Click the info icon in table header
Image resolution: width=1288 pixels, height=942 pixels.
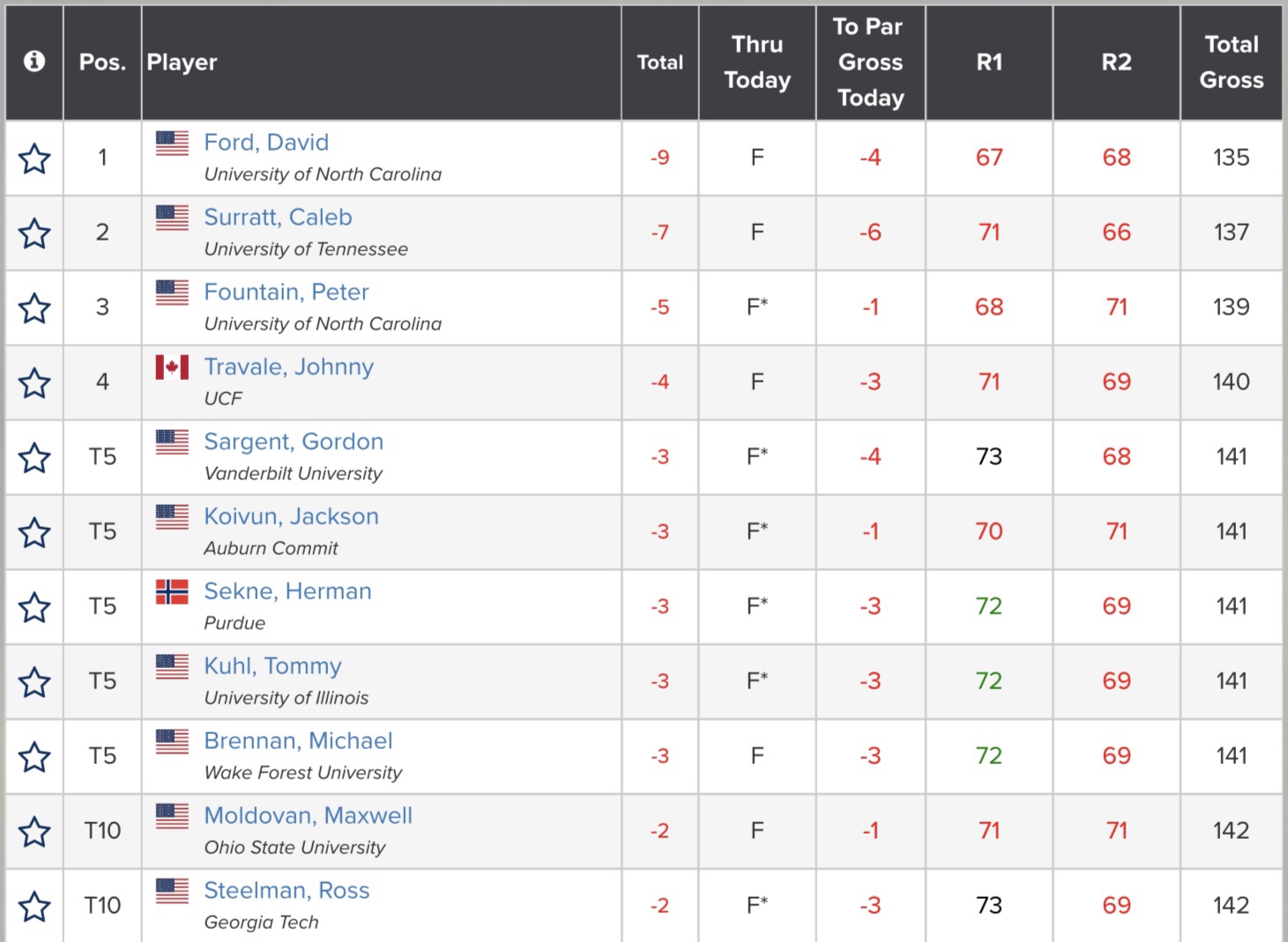pyautogui.click(x=34, y=61)
